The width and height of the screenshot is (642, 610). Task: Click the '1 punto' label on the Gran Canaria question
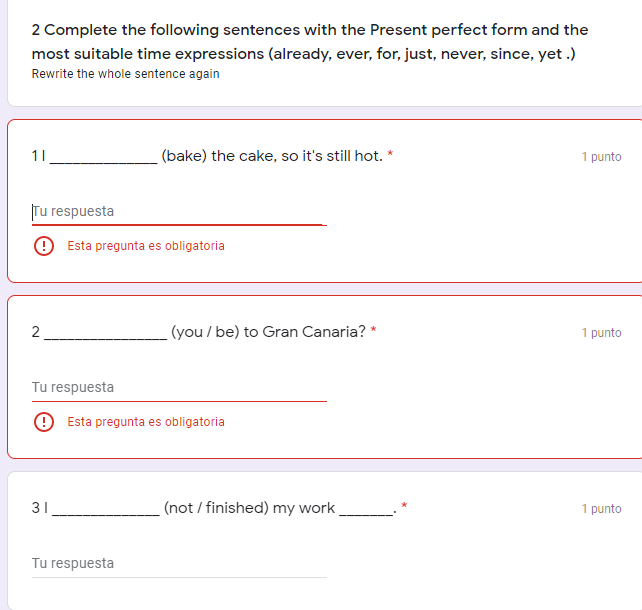601,333
